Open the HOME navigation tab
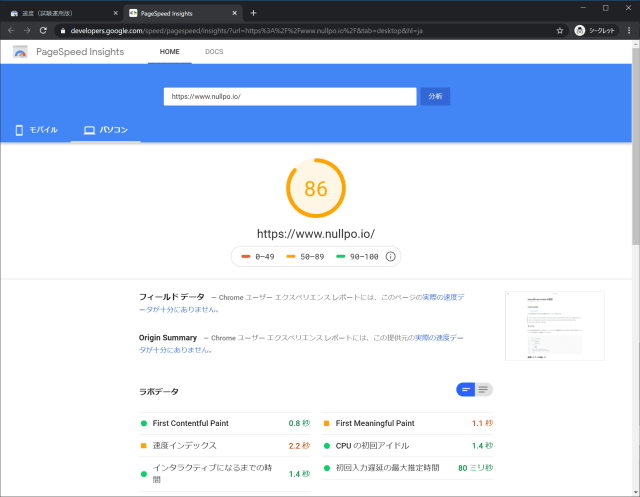 pos(169,52)
